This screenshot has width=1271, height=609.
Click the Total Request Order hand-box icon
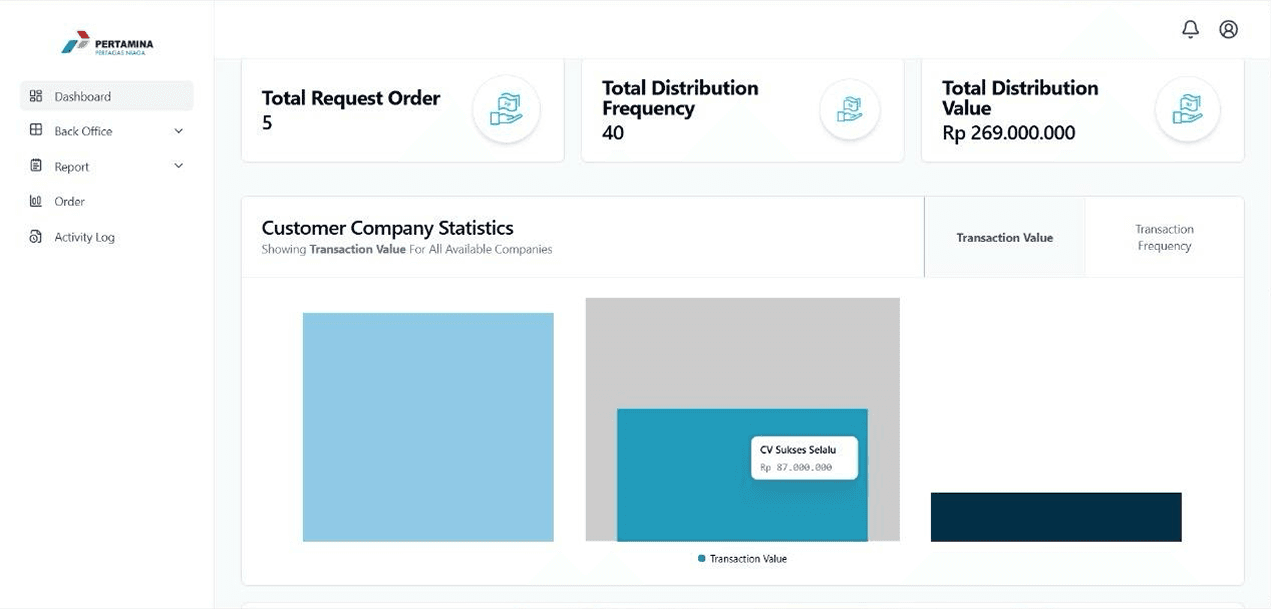pyautogui.click(x=506, y=109)
